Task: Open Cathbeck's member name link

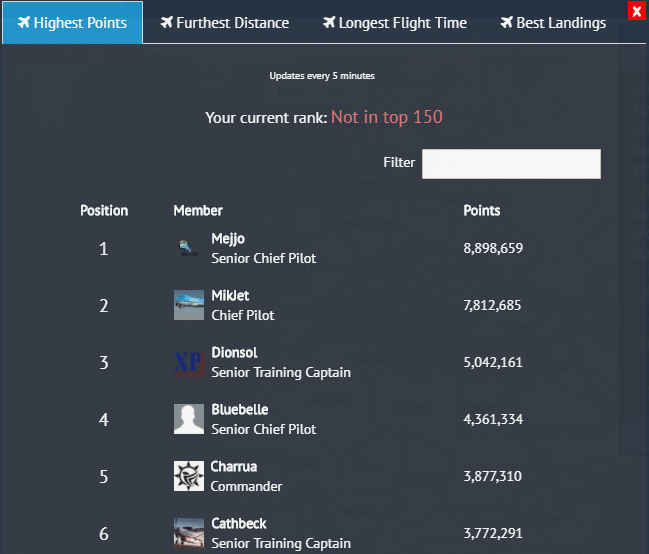Action: coord(238,523)
